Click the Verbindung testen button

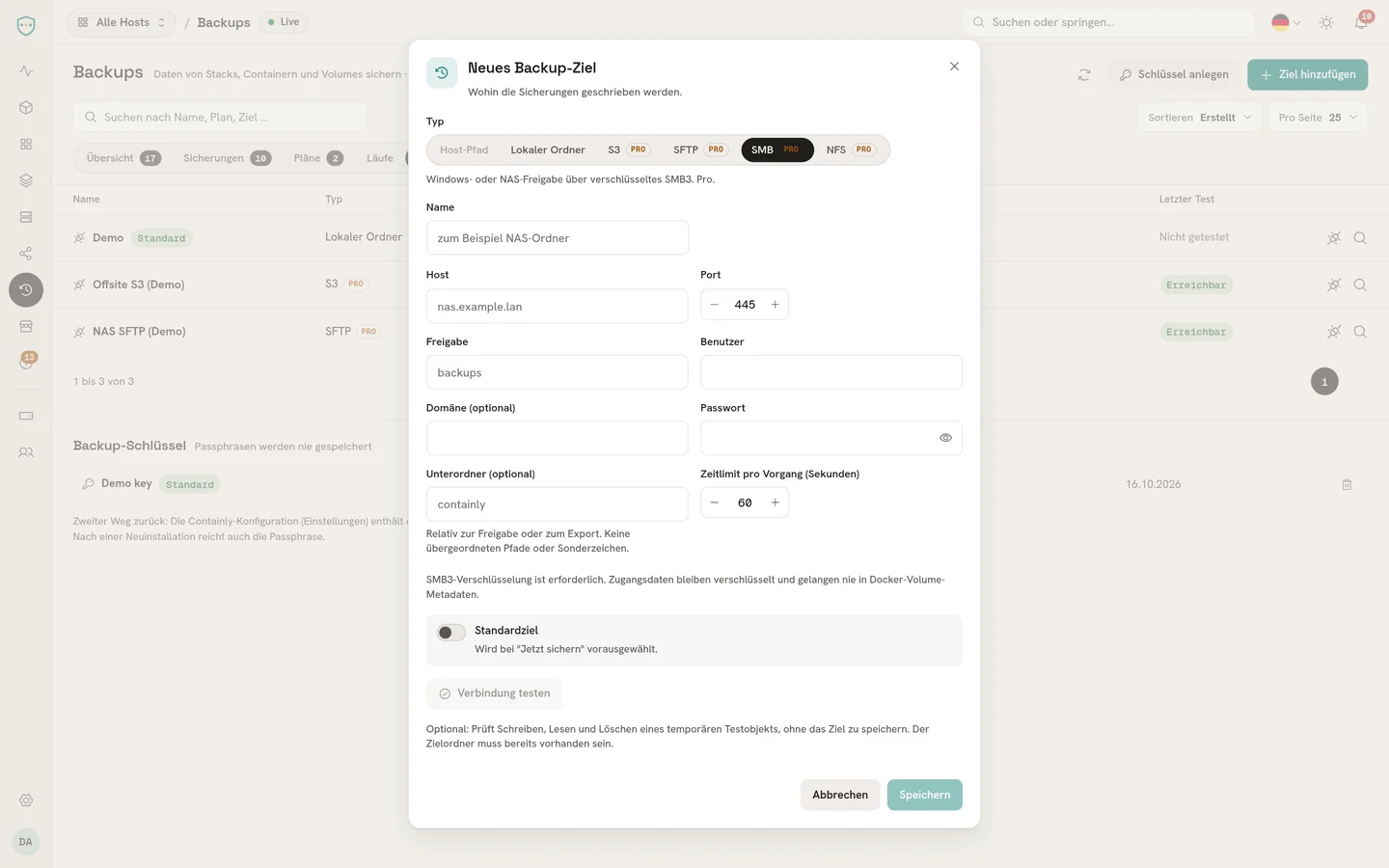(494, 693)
